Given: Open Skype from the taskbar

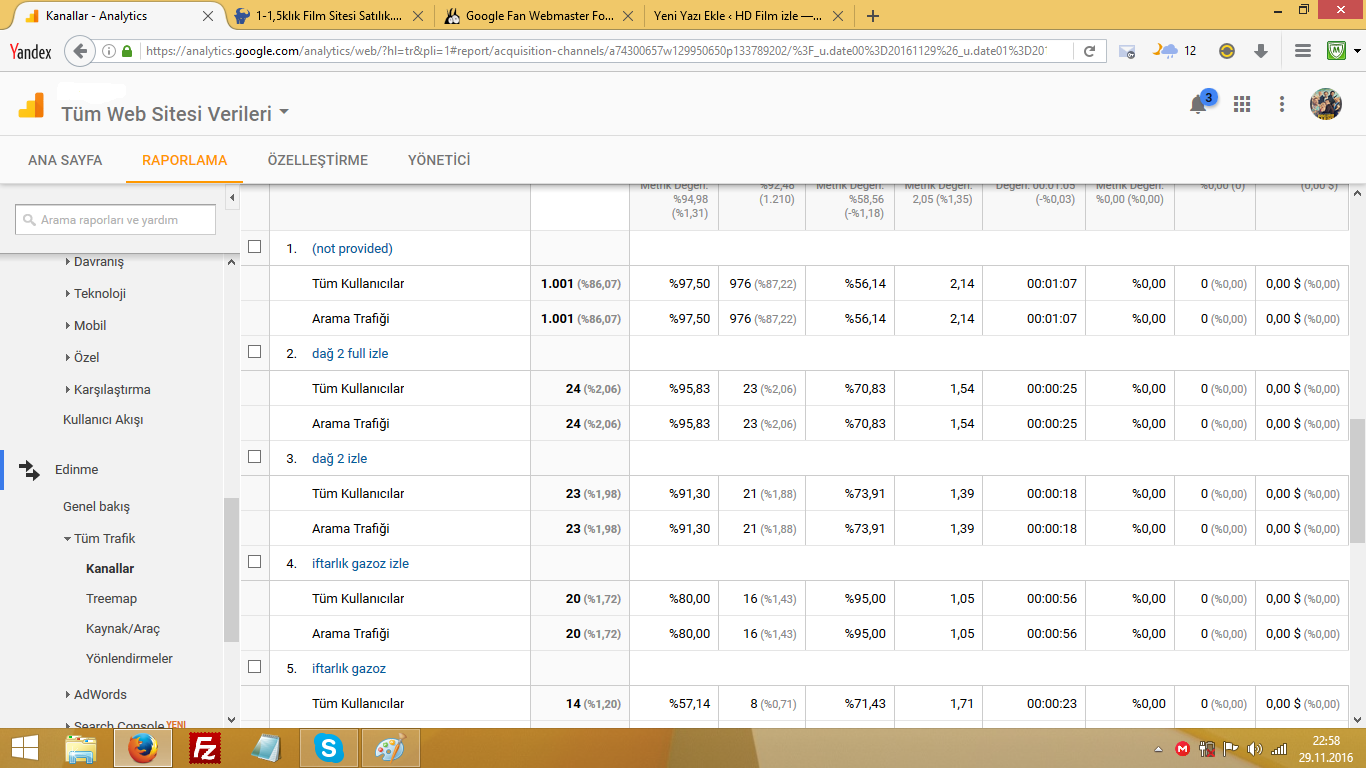Looking at the screenshot, I should point(328,748).
